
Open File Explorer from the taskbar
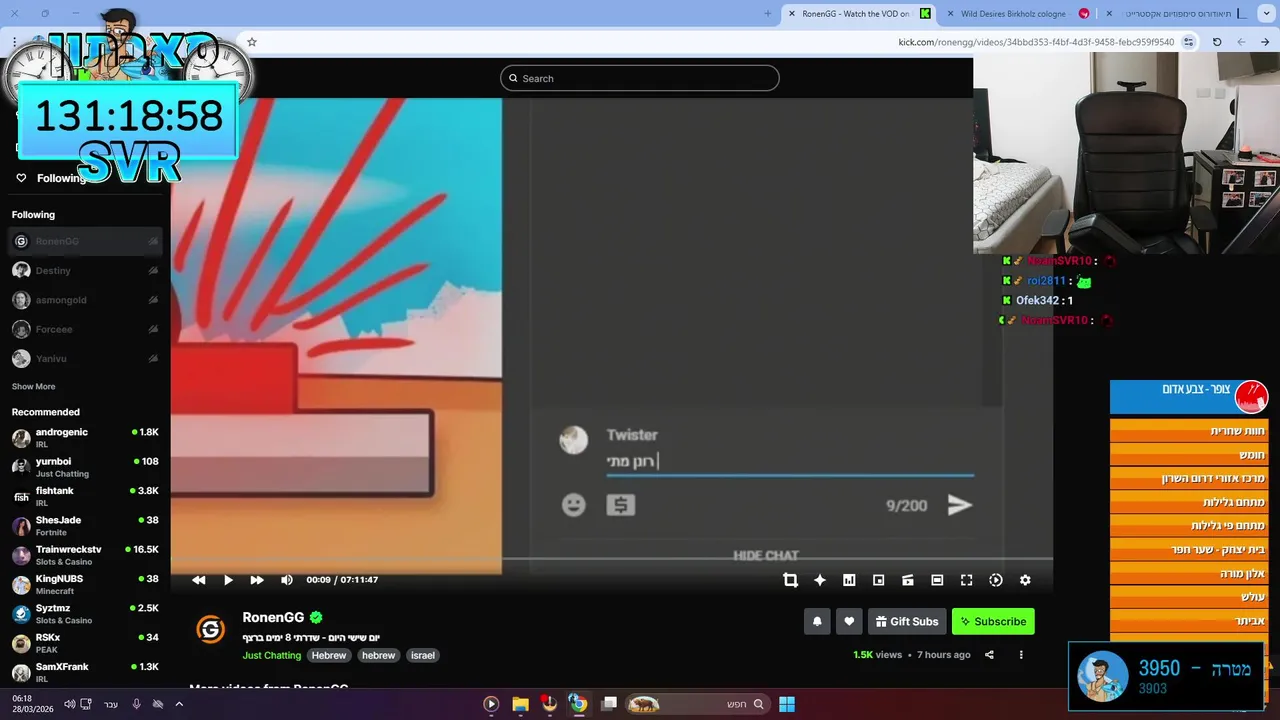[520, 704]
